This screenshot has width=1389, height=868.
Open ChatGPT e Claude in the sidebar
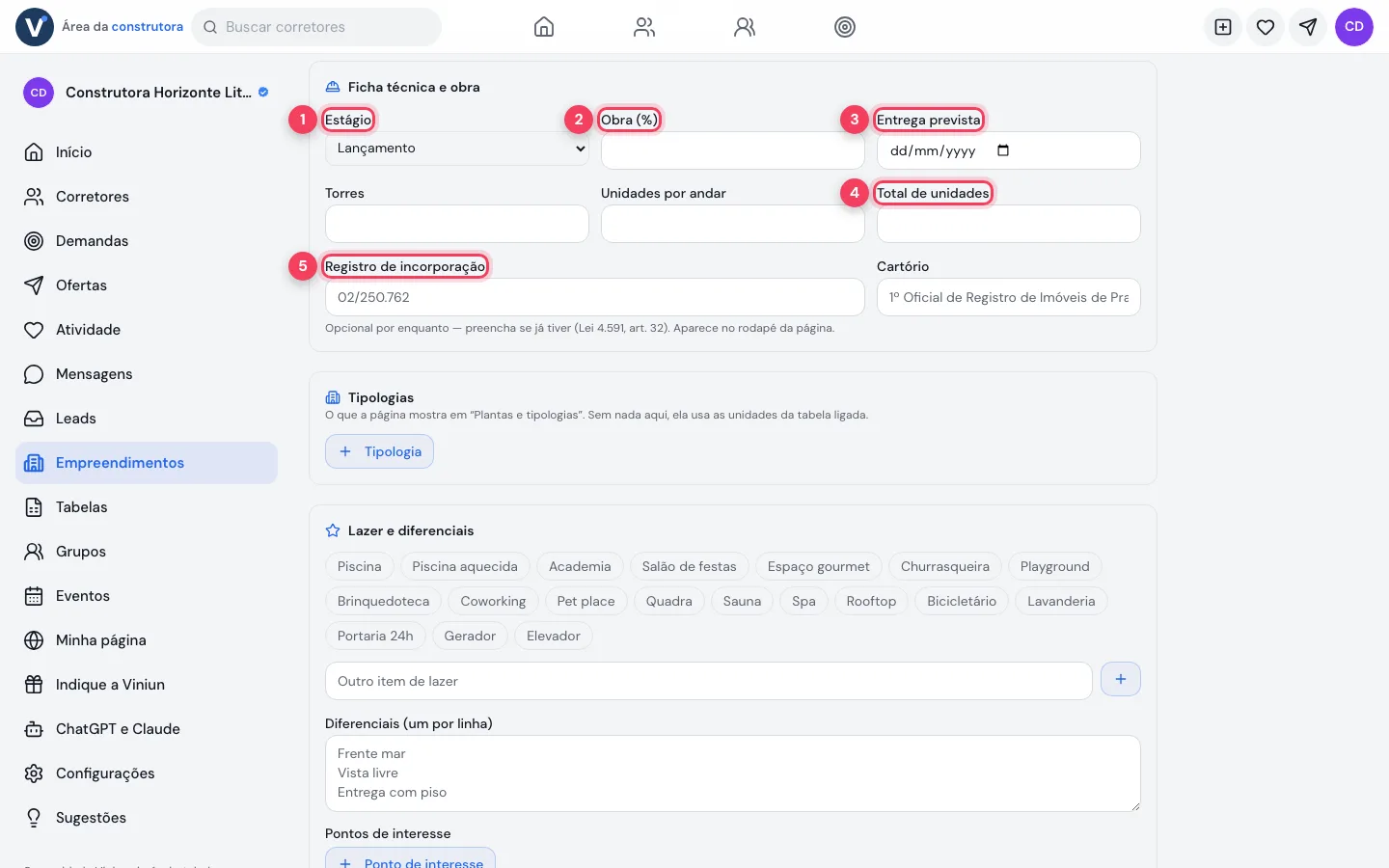(147, 729)
